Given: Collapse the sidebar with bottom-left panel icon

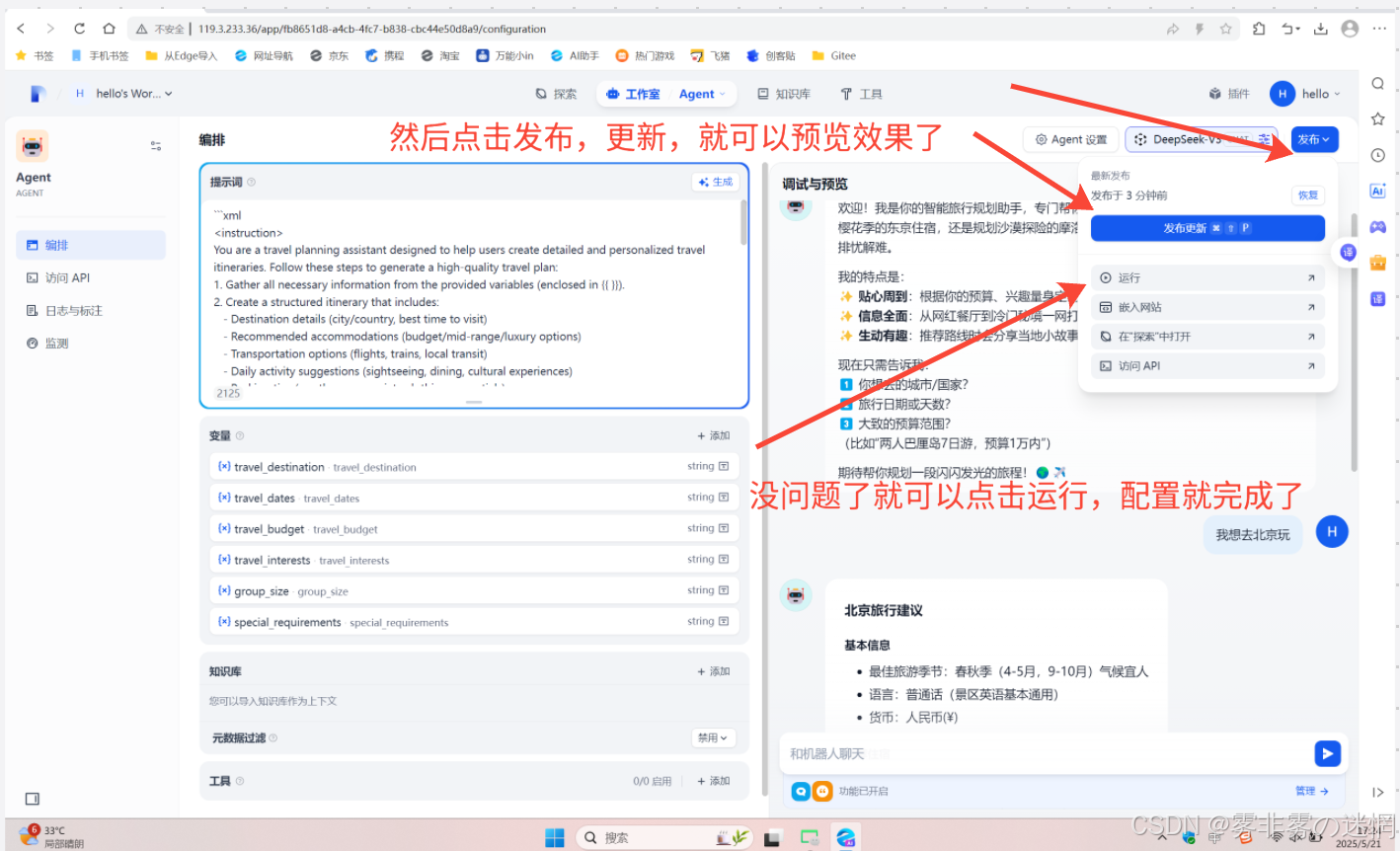Looking at the screenshot, I should 33,798.
